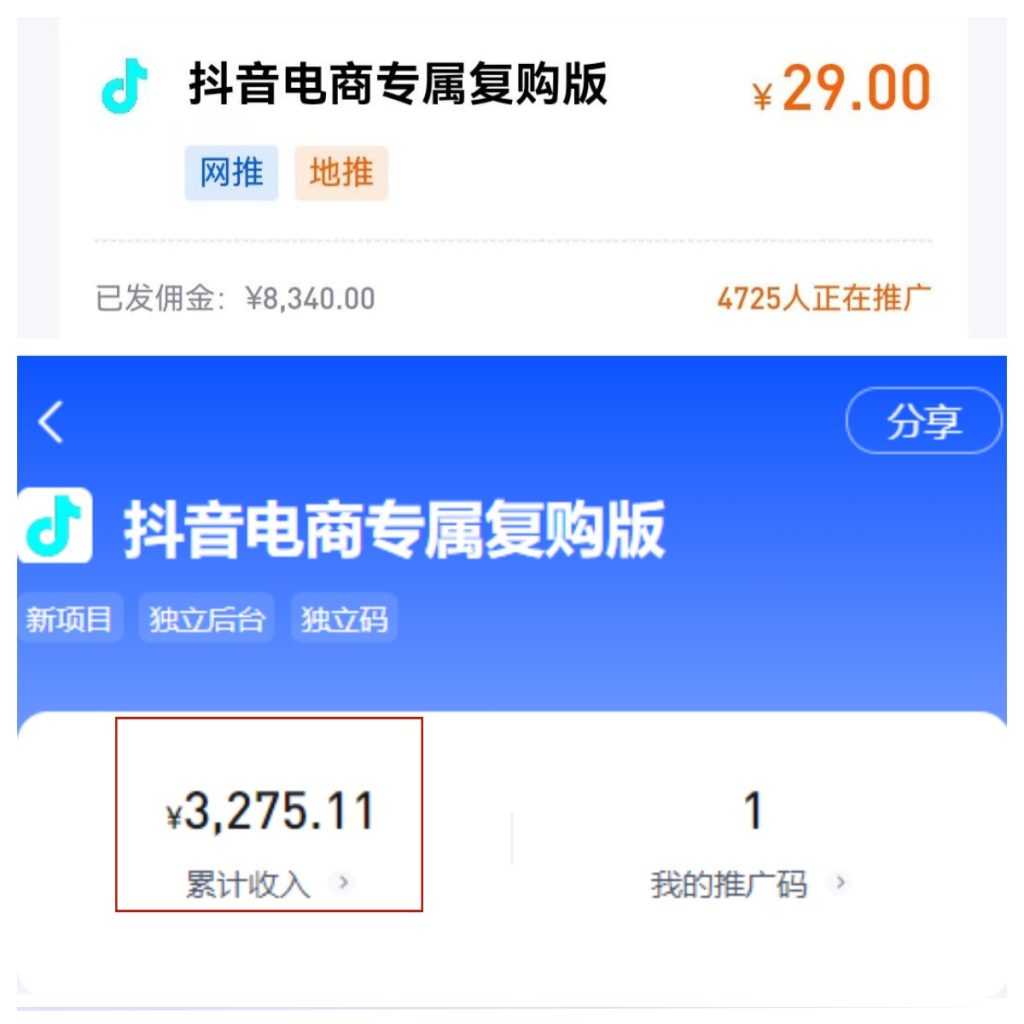This screenshot has height=1024, width=1024.
Task: Select the 网推 tag
Action: [x=232, y=173]
